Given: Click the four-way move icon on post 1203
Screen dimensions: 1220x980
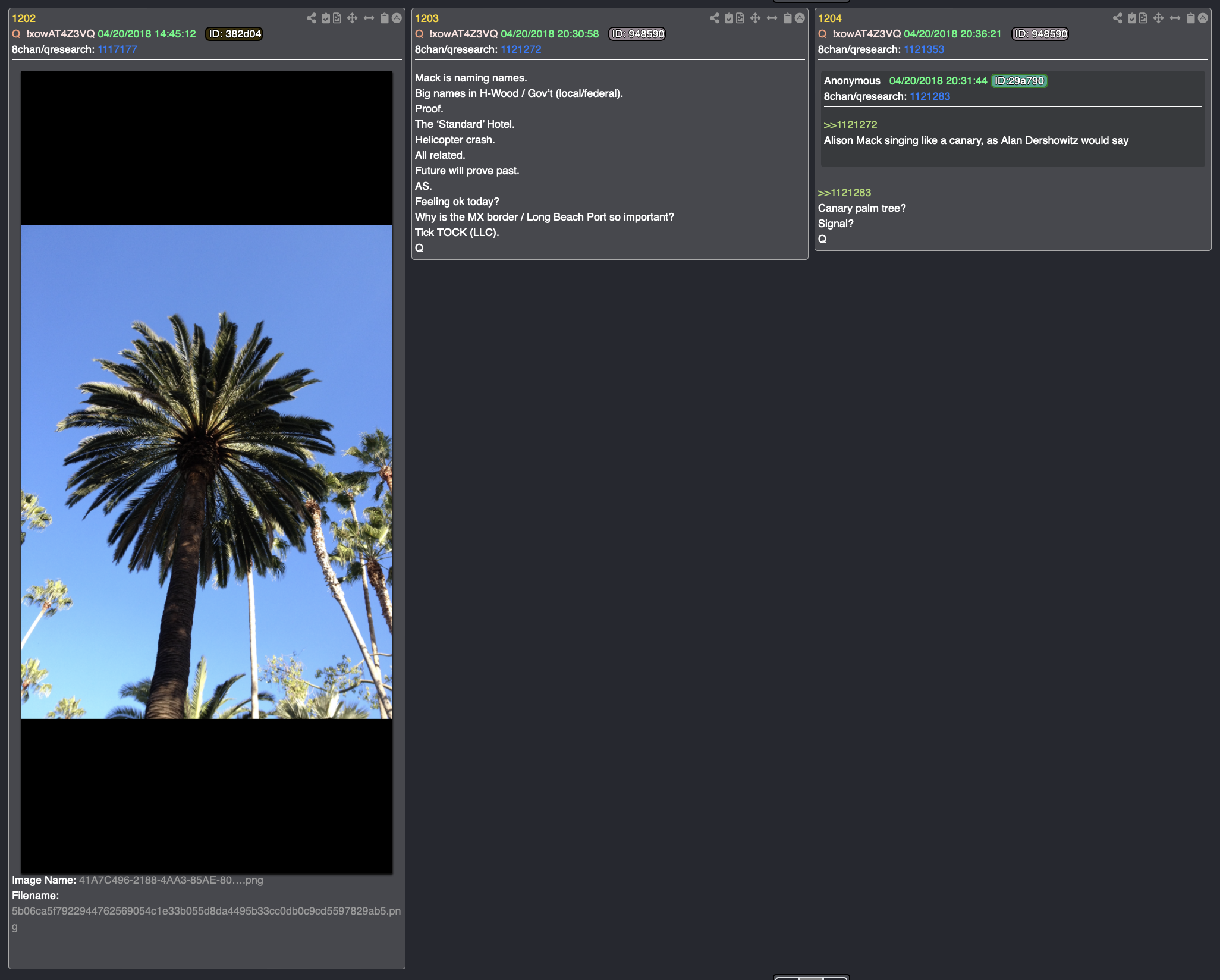Looking at the screenshot, I should point(756,18).
